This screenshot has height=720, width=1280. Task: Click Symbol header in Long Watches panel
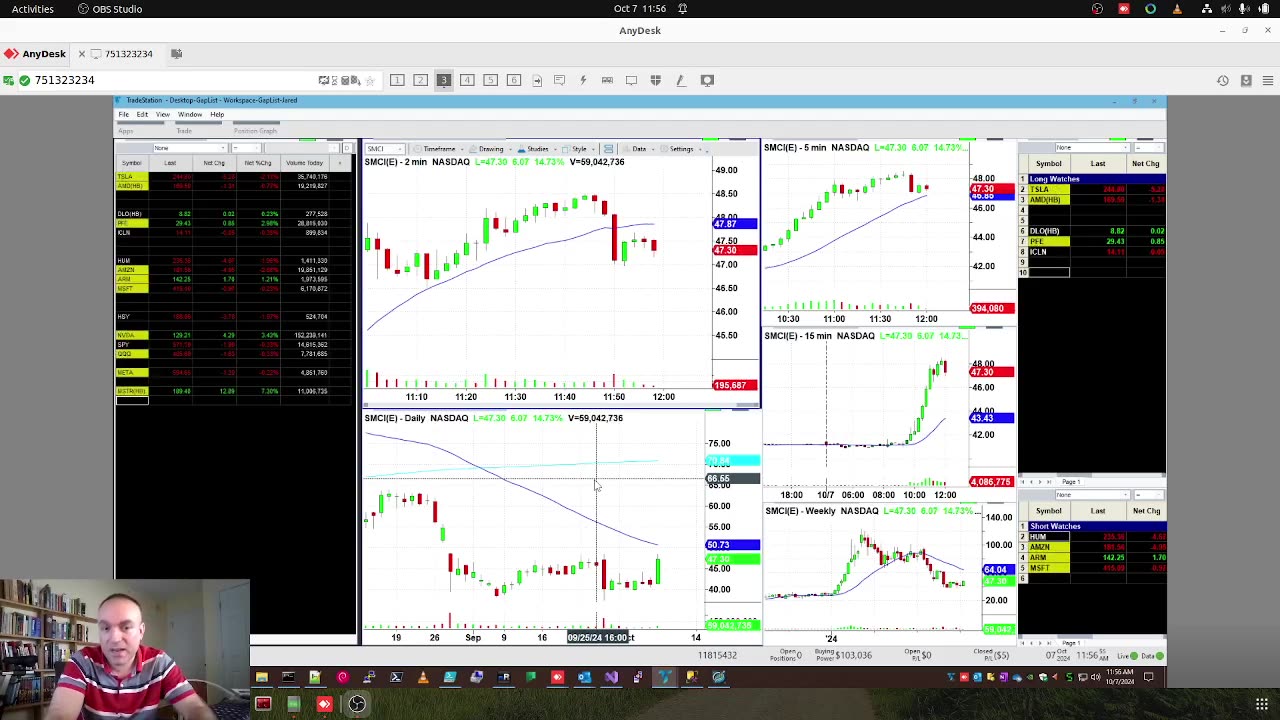point(1049,164)
